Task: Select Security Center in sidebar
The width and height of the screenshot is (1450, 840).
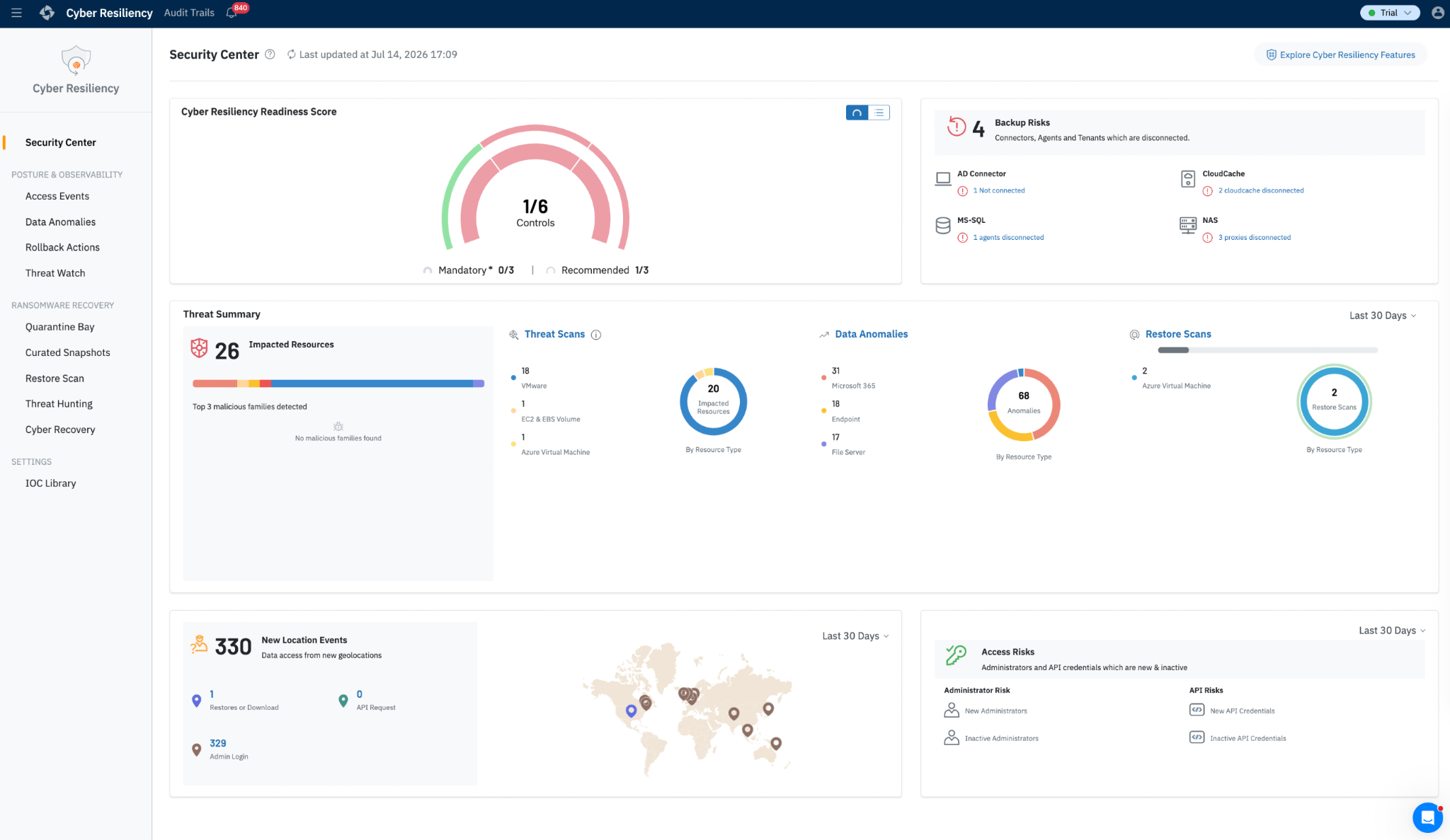Action: (x=61, y=142)
